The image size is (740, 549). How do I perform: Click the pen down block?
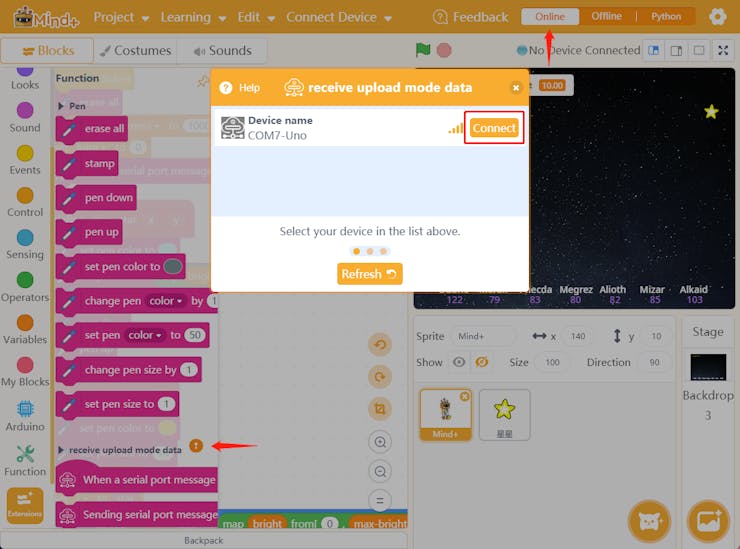tap(96, 198)
